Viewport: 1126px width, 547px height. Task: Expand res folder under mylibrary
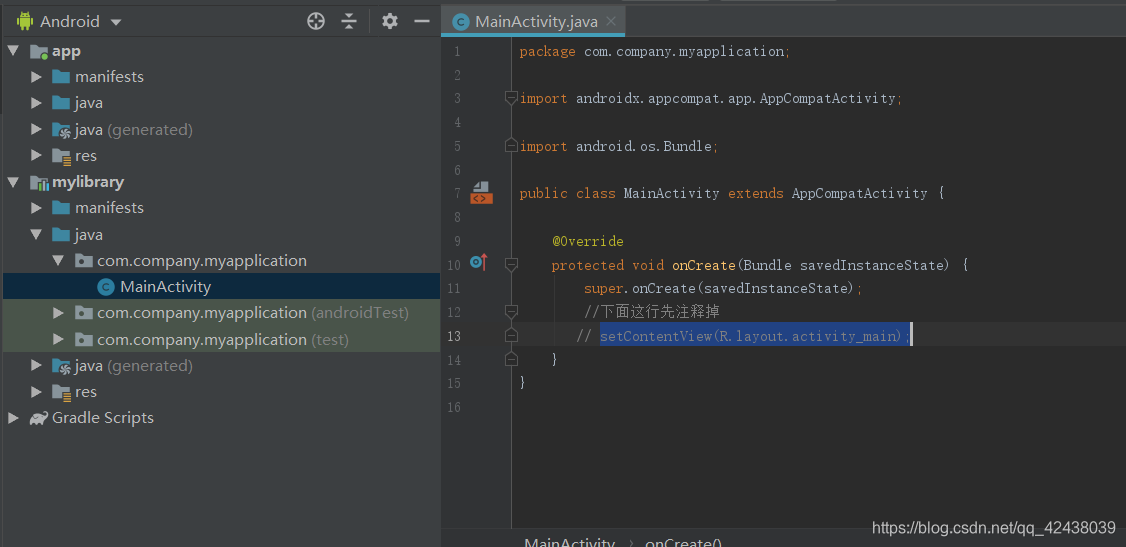point(36,392)
